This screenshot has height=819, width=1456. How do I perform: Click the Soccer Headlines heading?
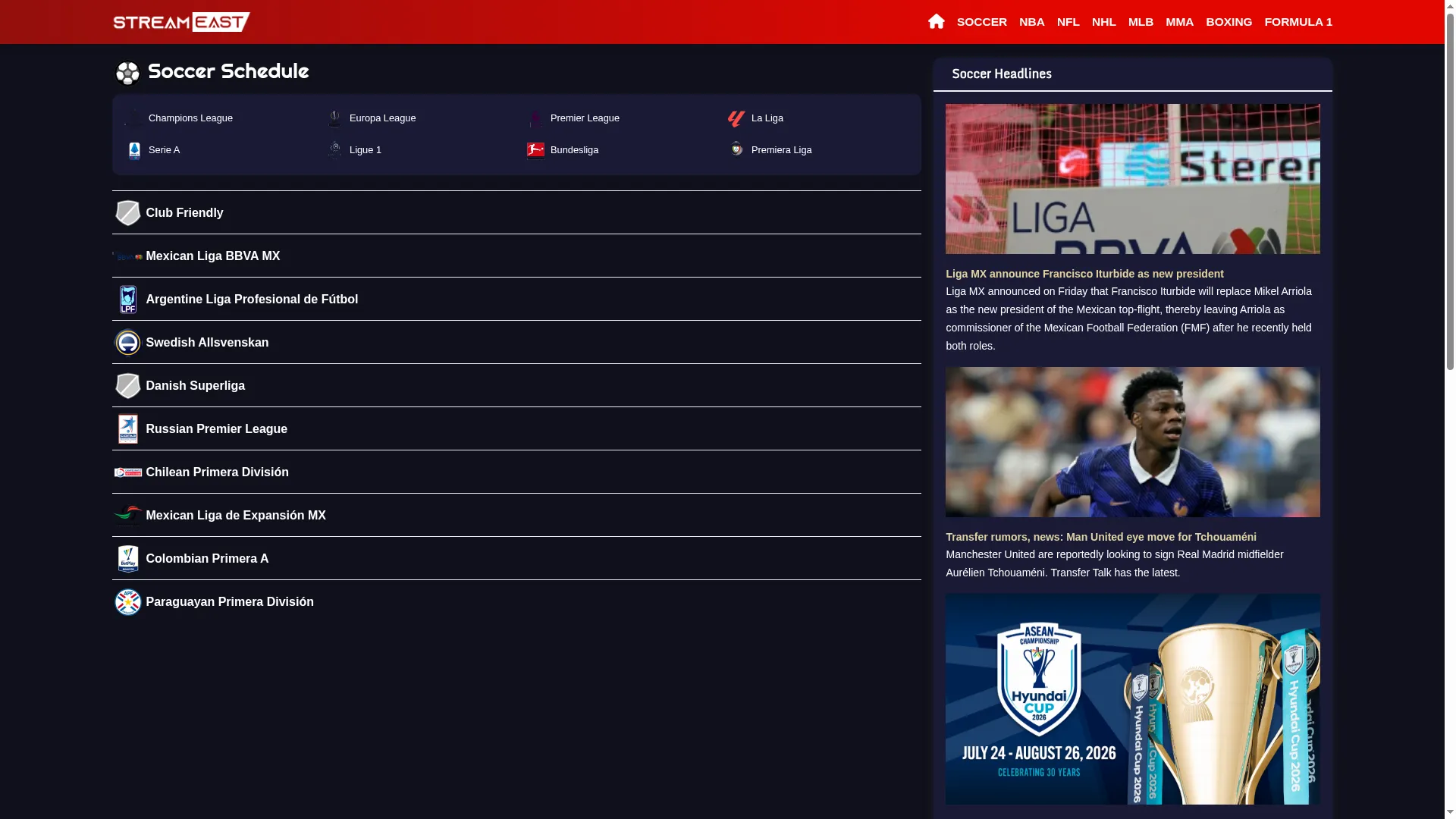[1001, 74]
